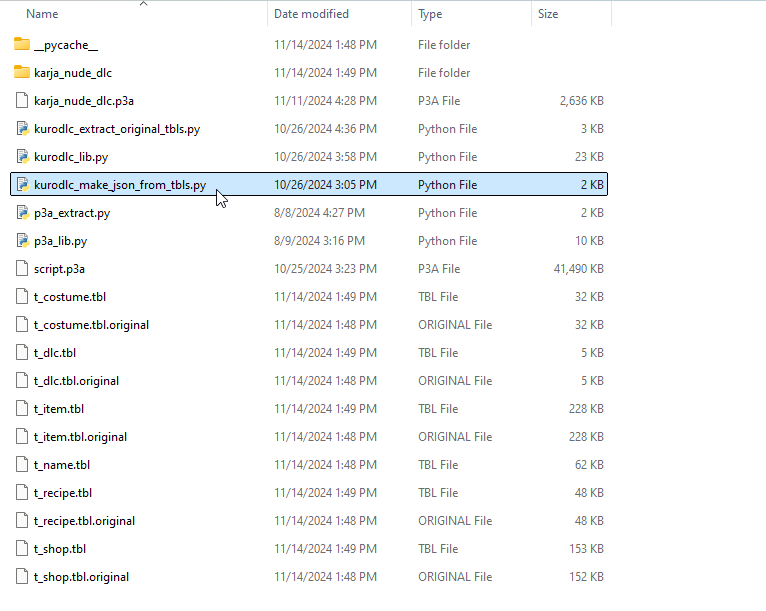Select the kurodlc_lib.py Python file icon
The height and width of the screenshot is (611, 766).
(x=22, y=157)
